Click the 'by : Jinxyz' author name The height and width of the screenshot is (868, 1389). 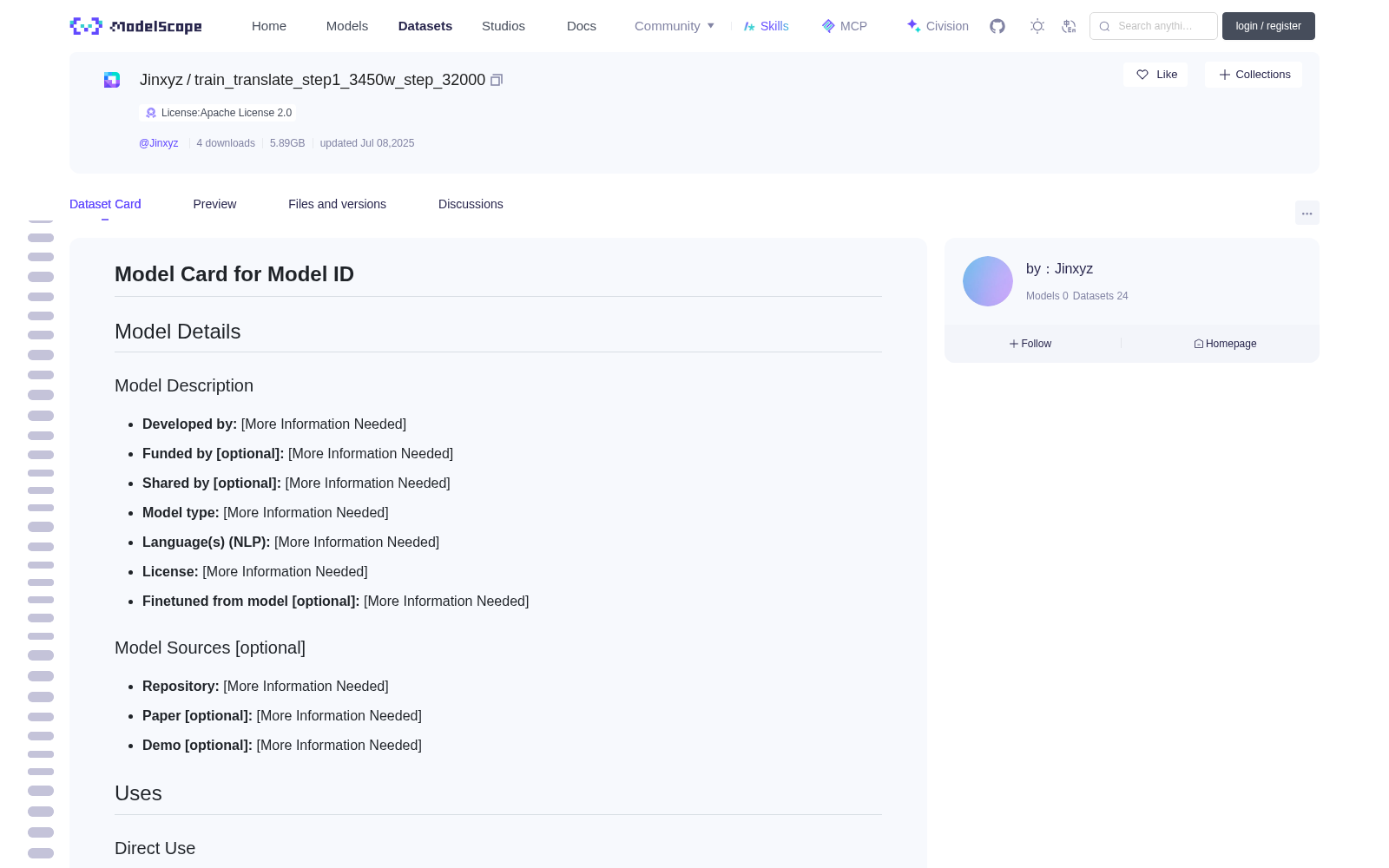(x=1059, y=269)
